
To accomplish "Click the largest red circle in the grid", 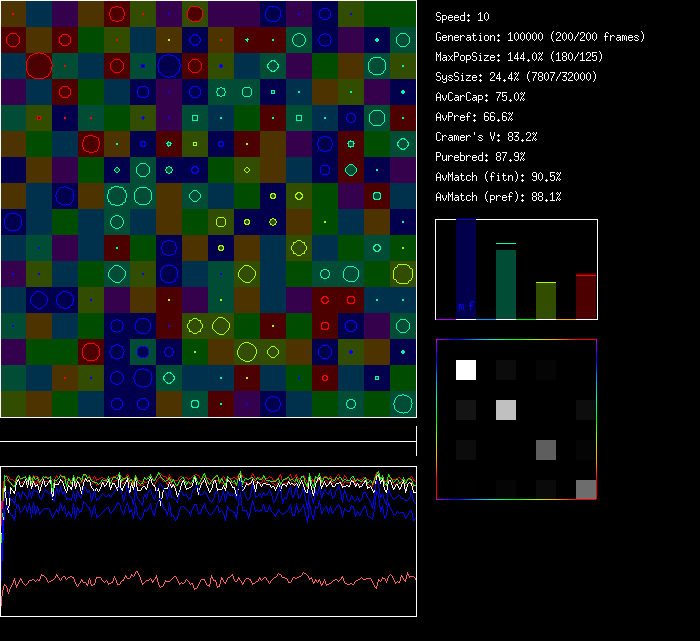I will click(x=38, y=66).
